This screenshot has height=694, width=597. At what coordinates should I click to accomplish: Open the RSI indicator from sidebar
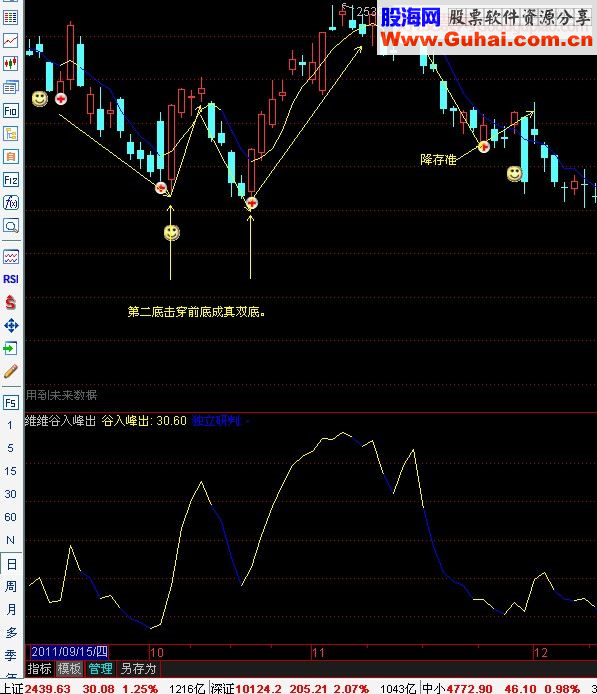point(11,279)
